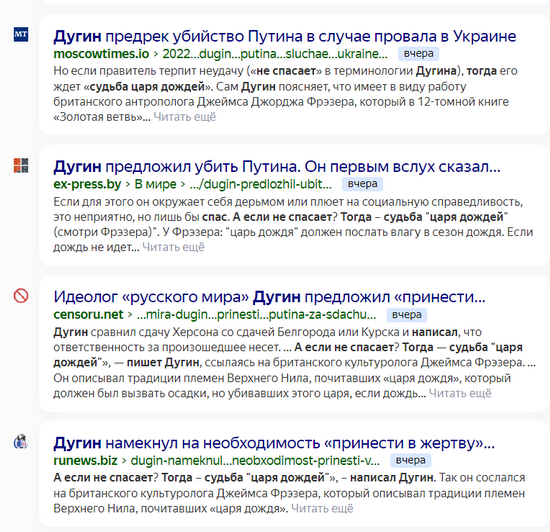This screenshot has width=550, height=532.
Task: Click 'Читать ещё' in moscowtimes snippet
Action: pyautogui.click(x=185, y=117)
